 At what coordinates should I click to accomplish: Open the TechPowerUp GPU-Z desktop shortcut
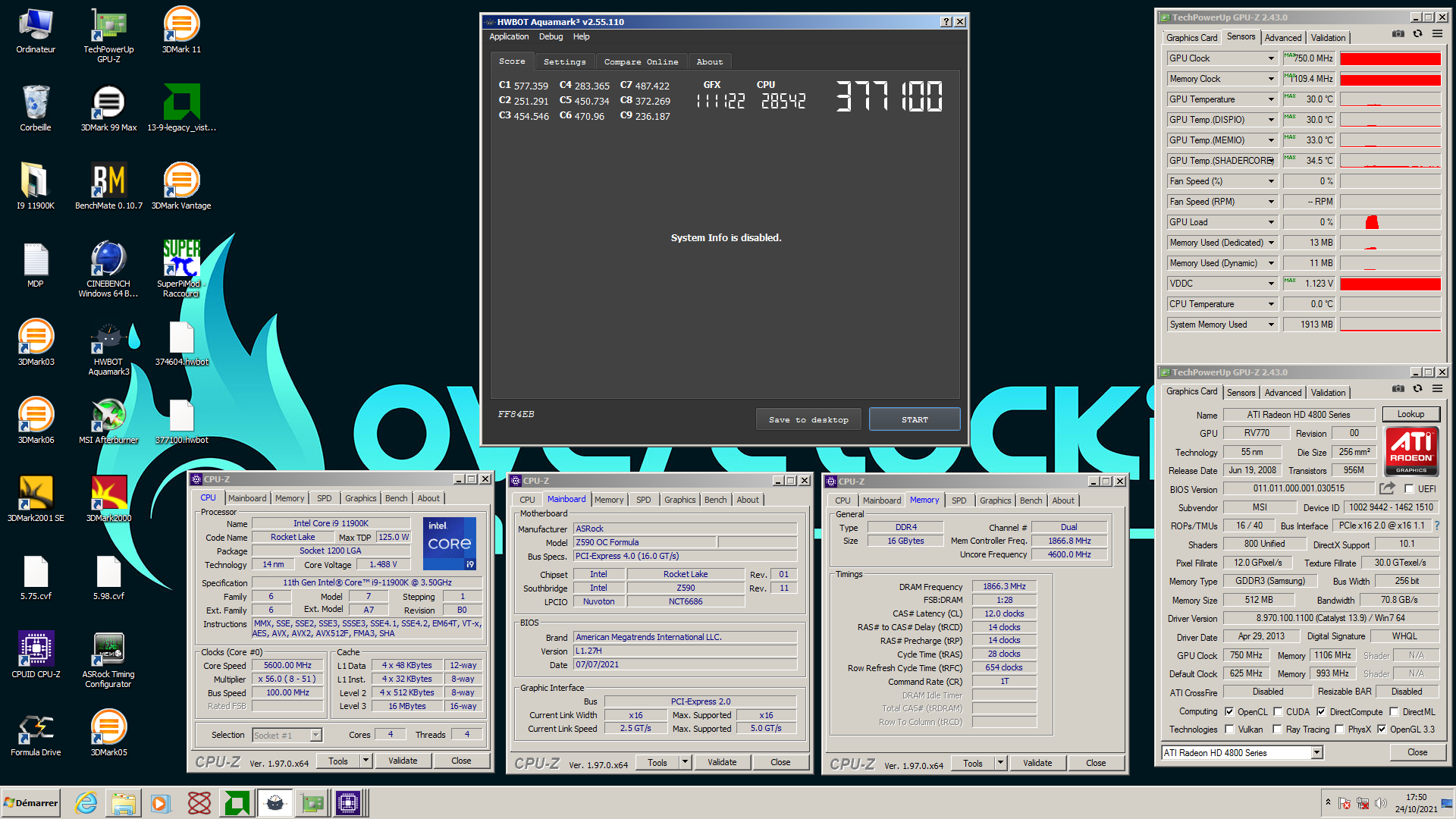(108, 34)
